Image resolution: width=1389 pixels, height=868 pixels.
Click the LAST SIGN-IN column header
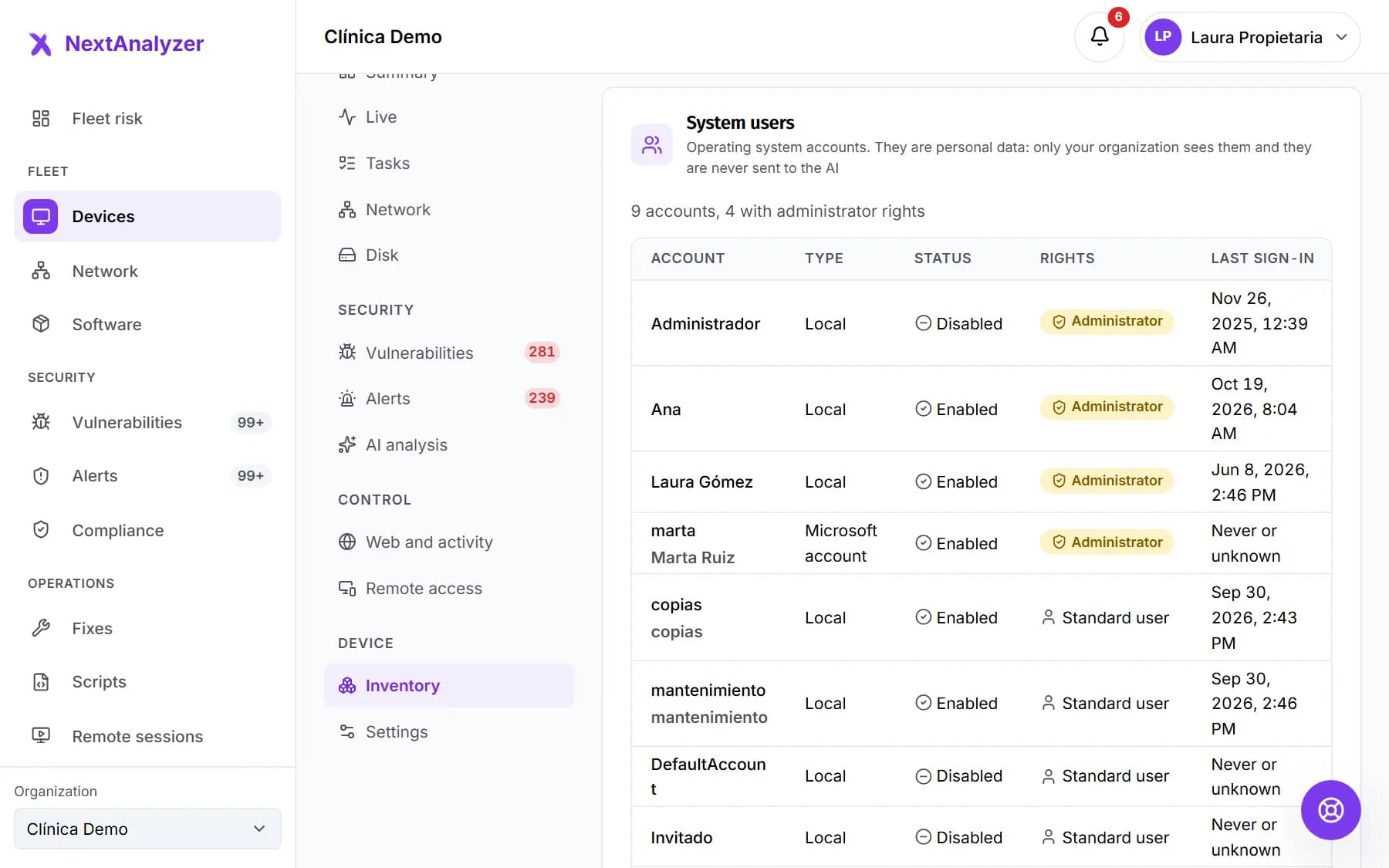[x=1262, y=258]
